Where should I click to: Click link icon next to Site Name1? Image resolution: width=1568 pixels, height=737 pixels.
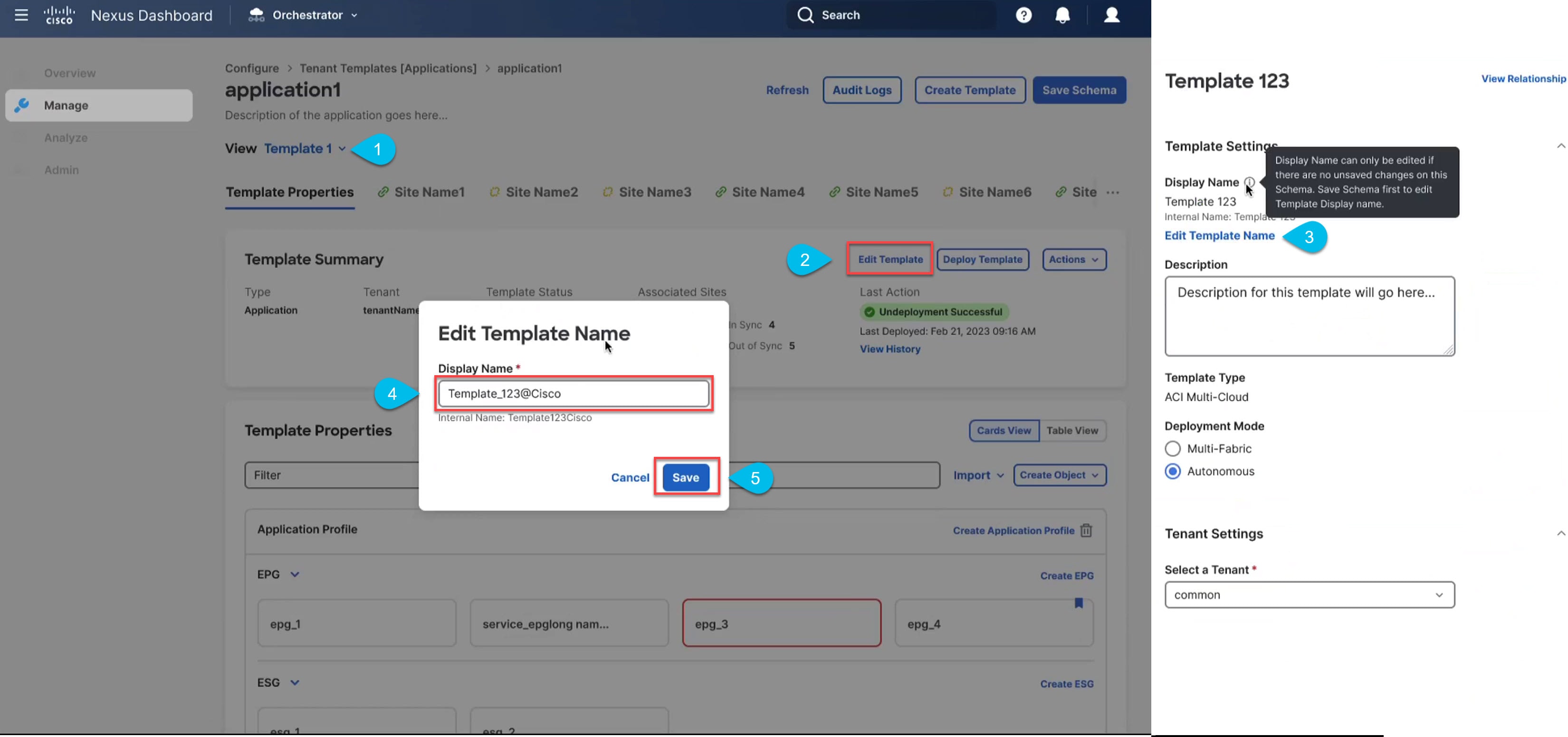[x=383, y=192]
